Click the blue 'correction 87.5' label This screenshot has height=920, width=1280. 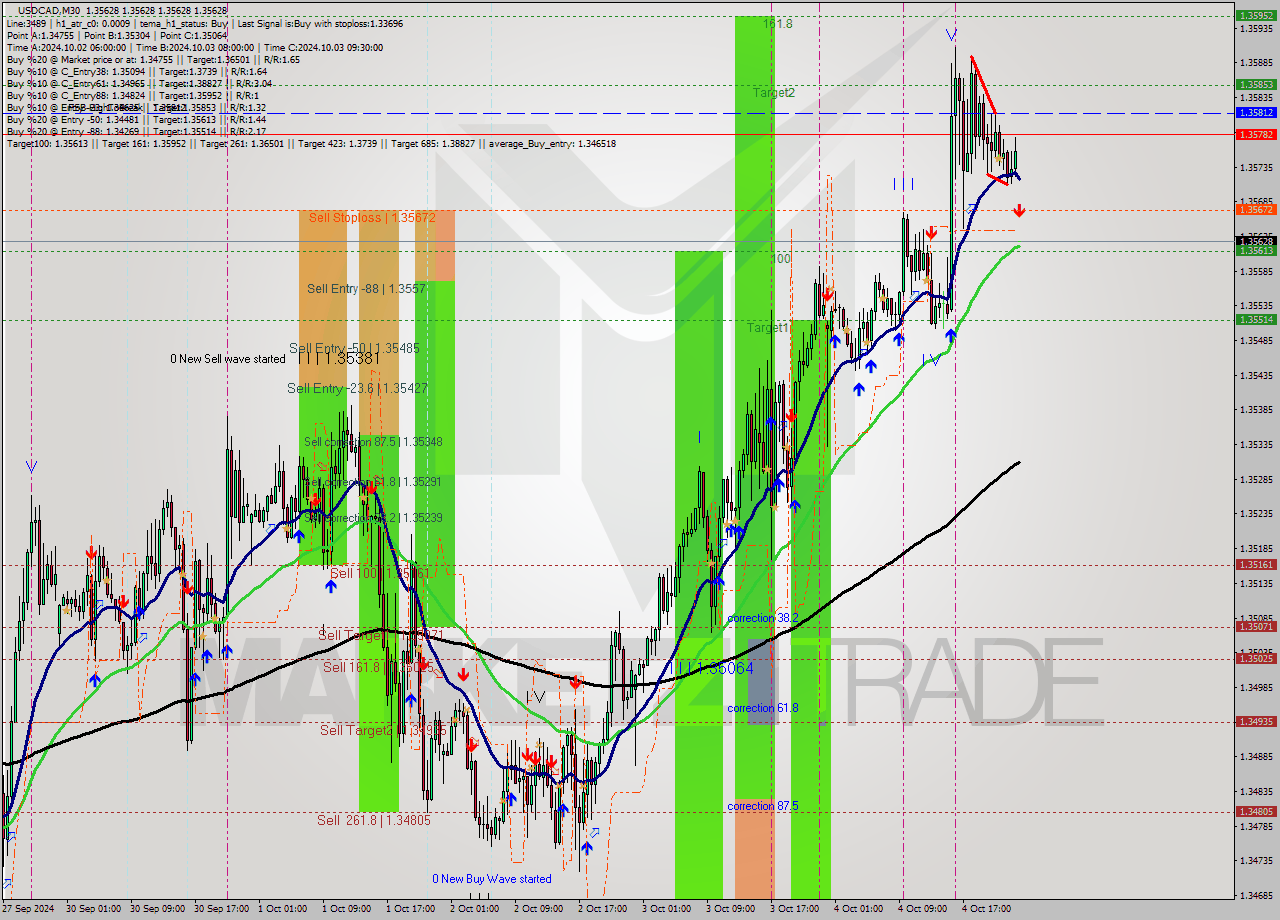[x=763, y=806]
